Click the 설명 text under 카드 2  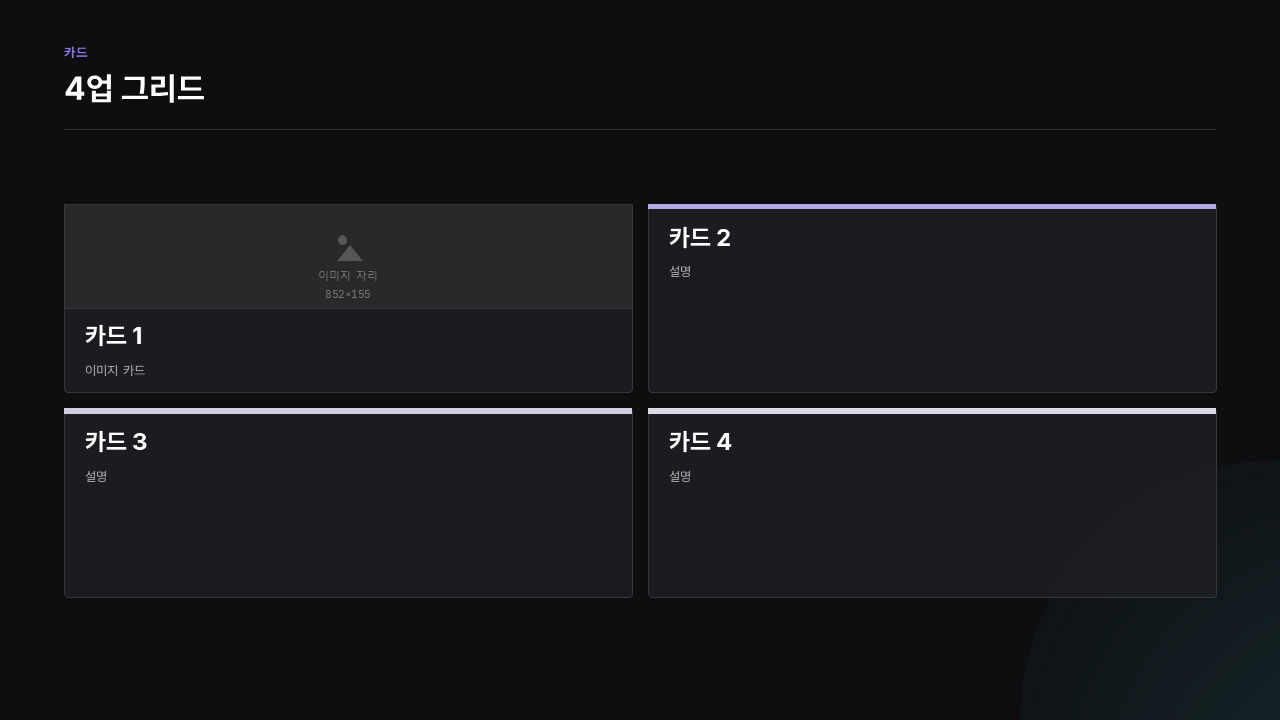680,271
